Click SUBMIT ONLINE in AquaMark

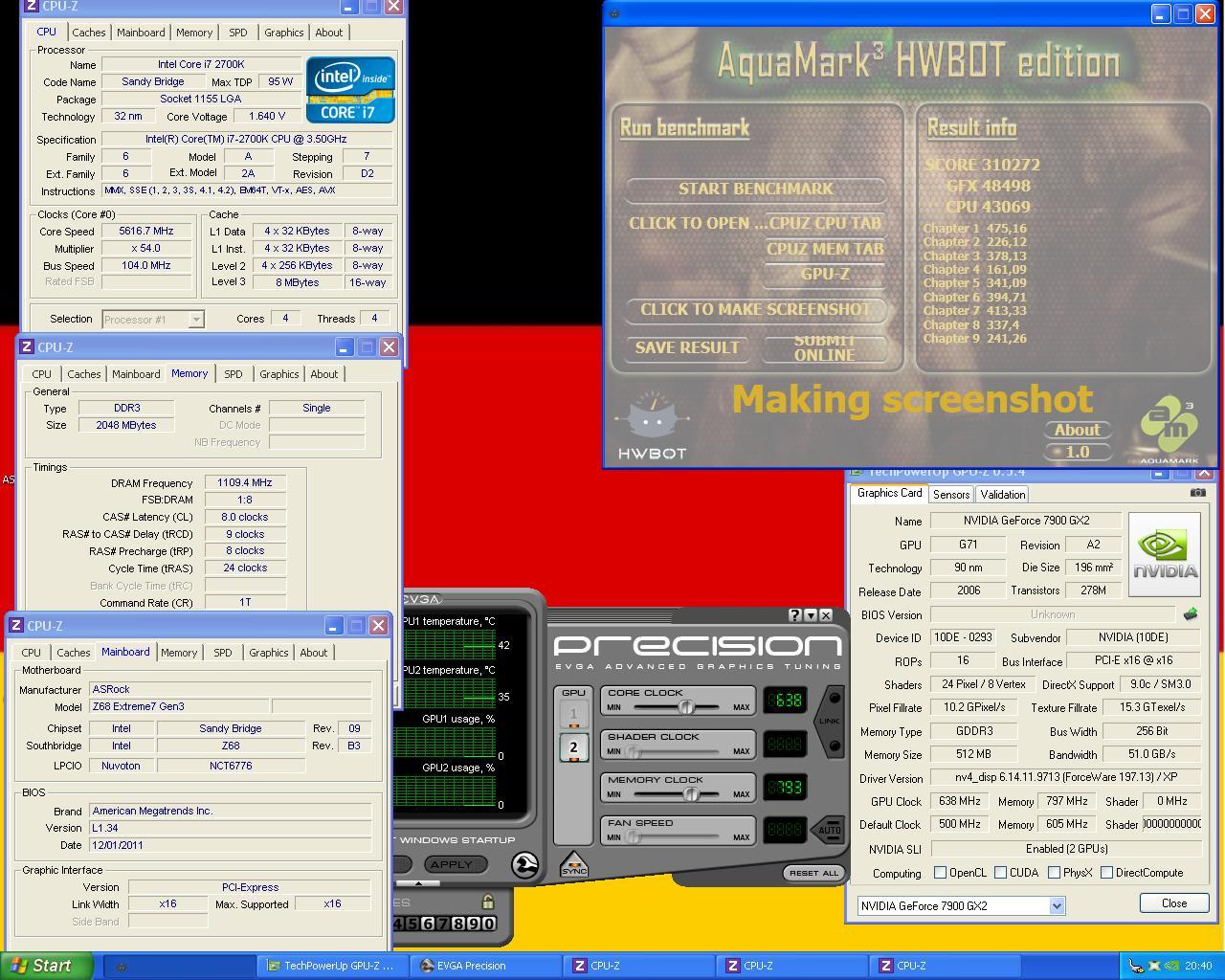825,348
